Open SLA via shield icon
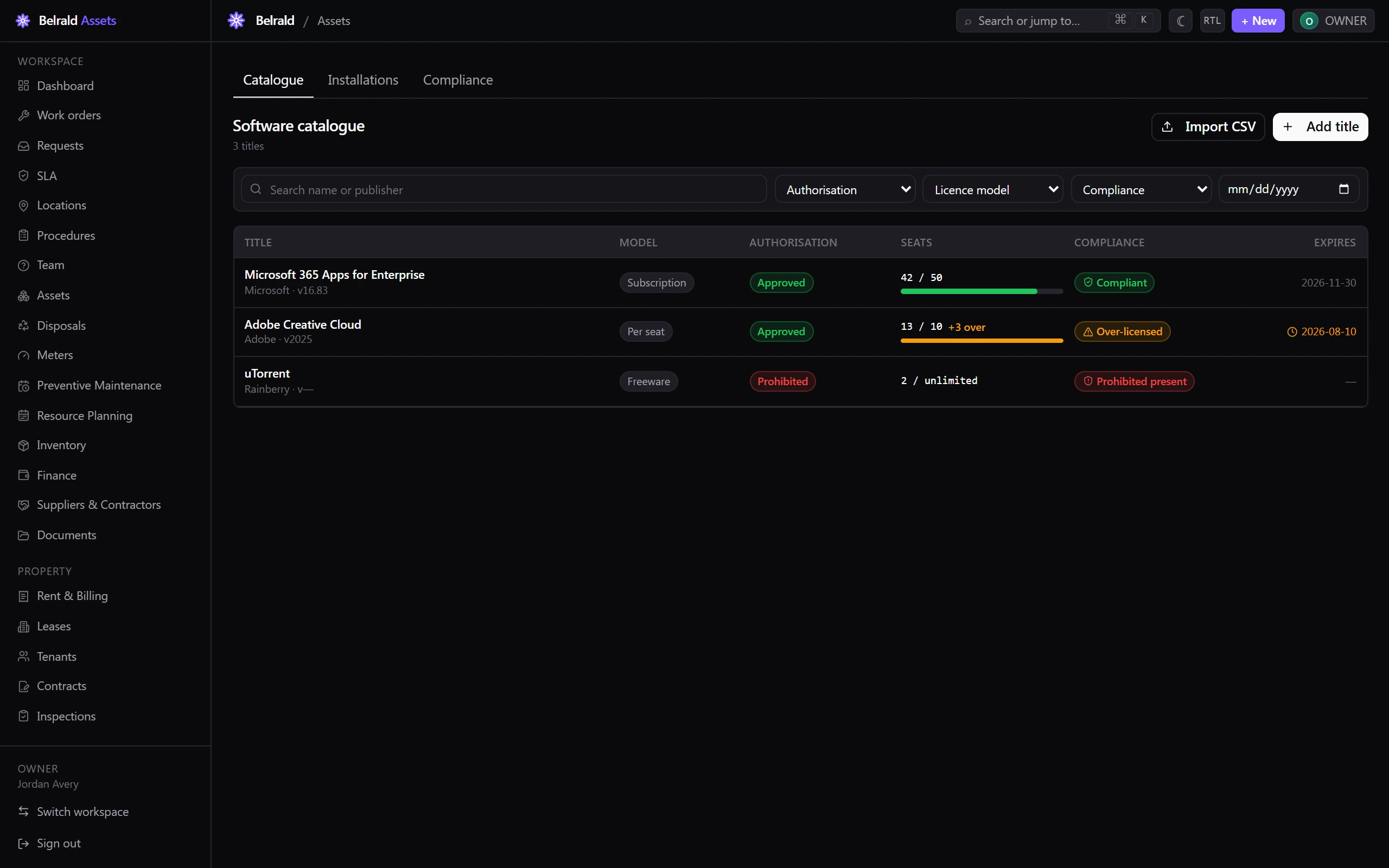Screen dimensions: 1389x868 23,176
